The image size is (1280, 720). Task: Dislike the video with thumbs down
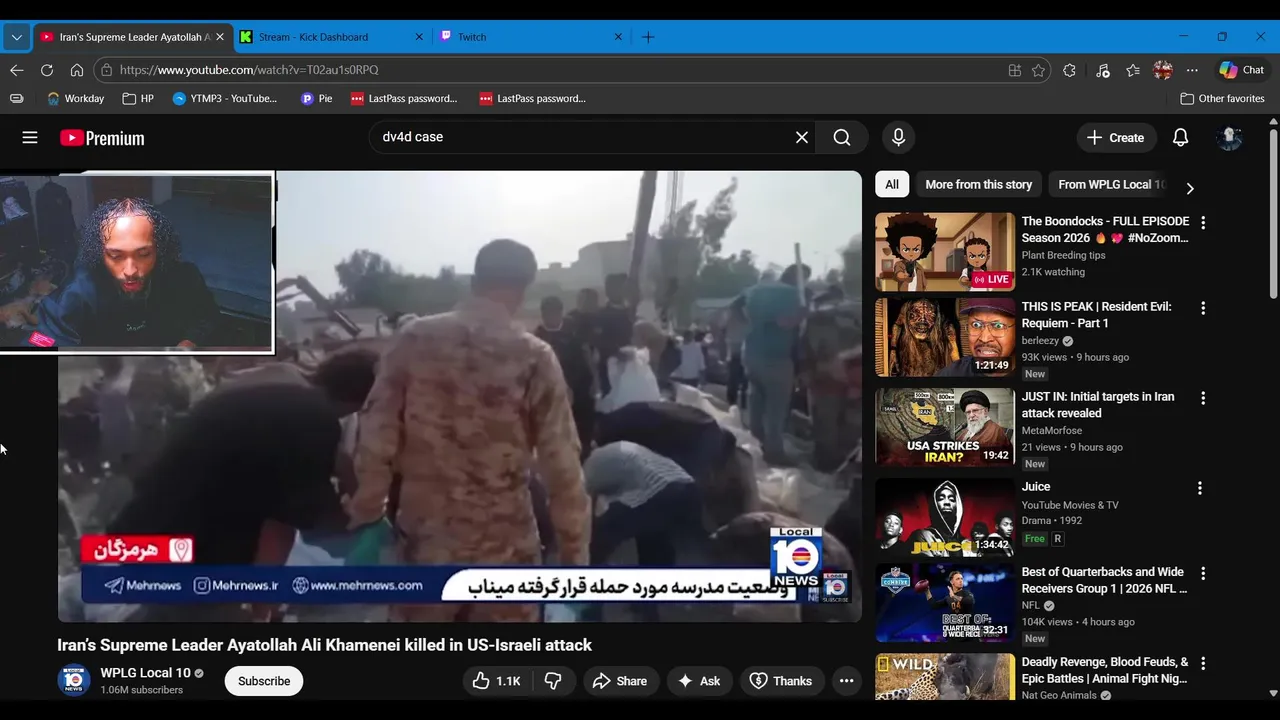(x=553, y=681)
